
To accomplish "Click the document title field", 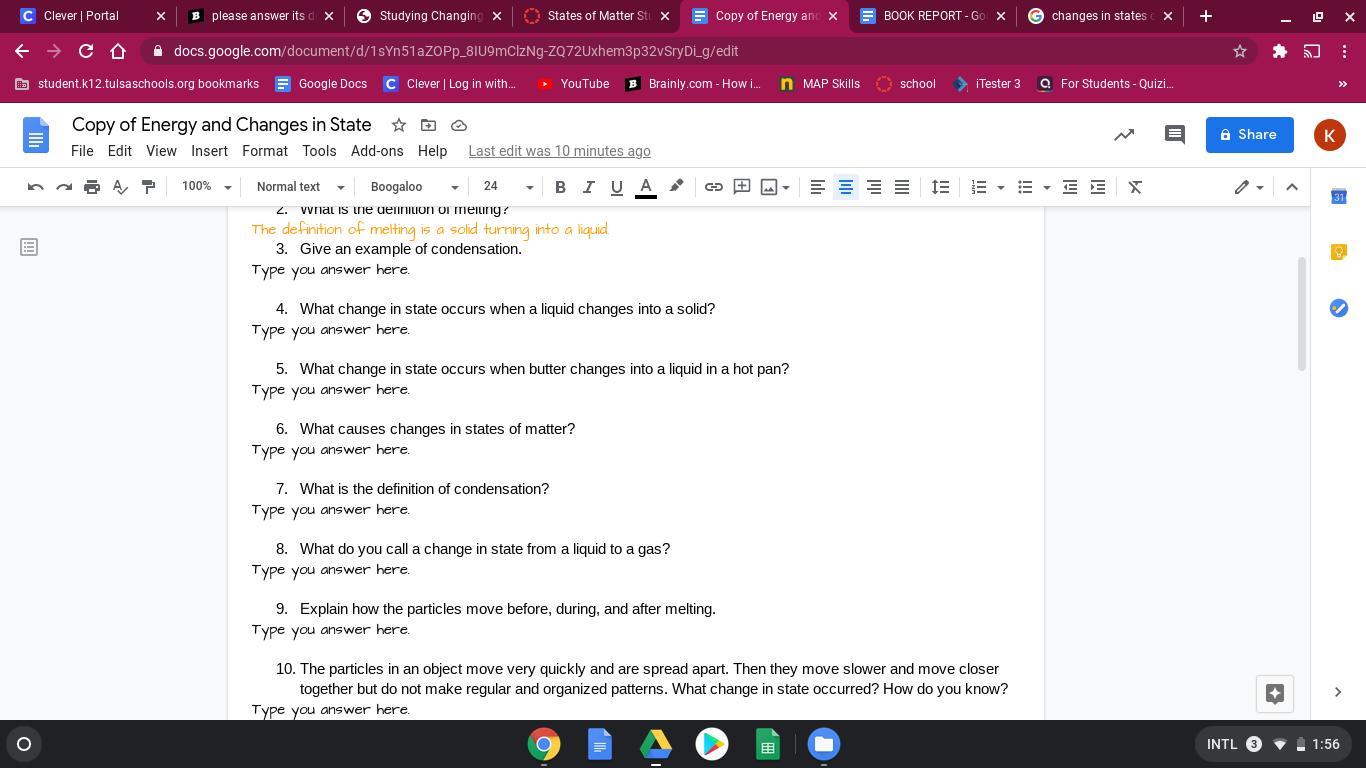I will tap(222, 125).
